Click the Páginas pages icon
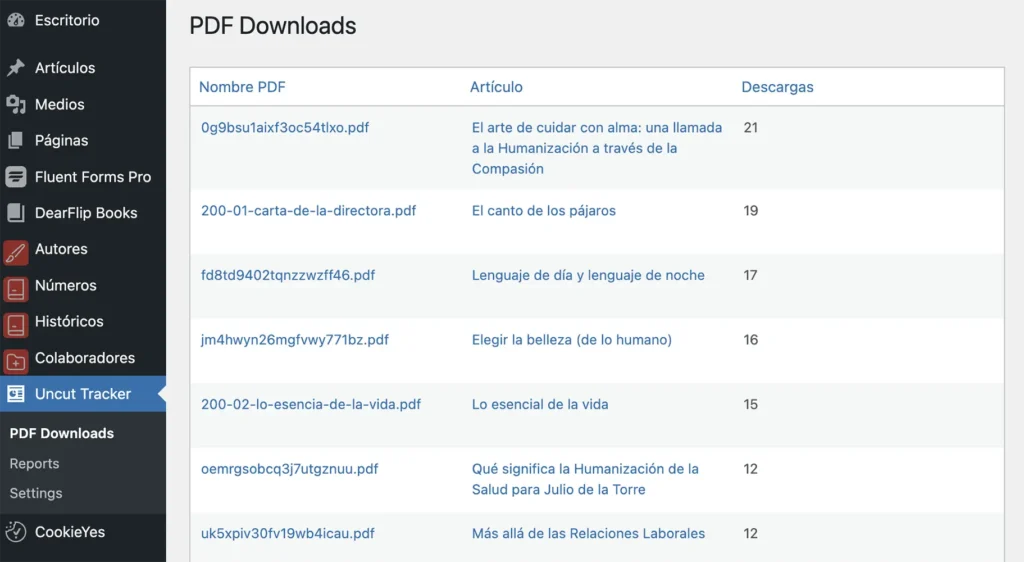The width and height of the screenshot is (1024, 562). (15, 141)
